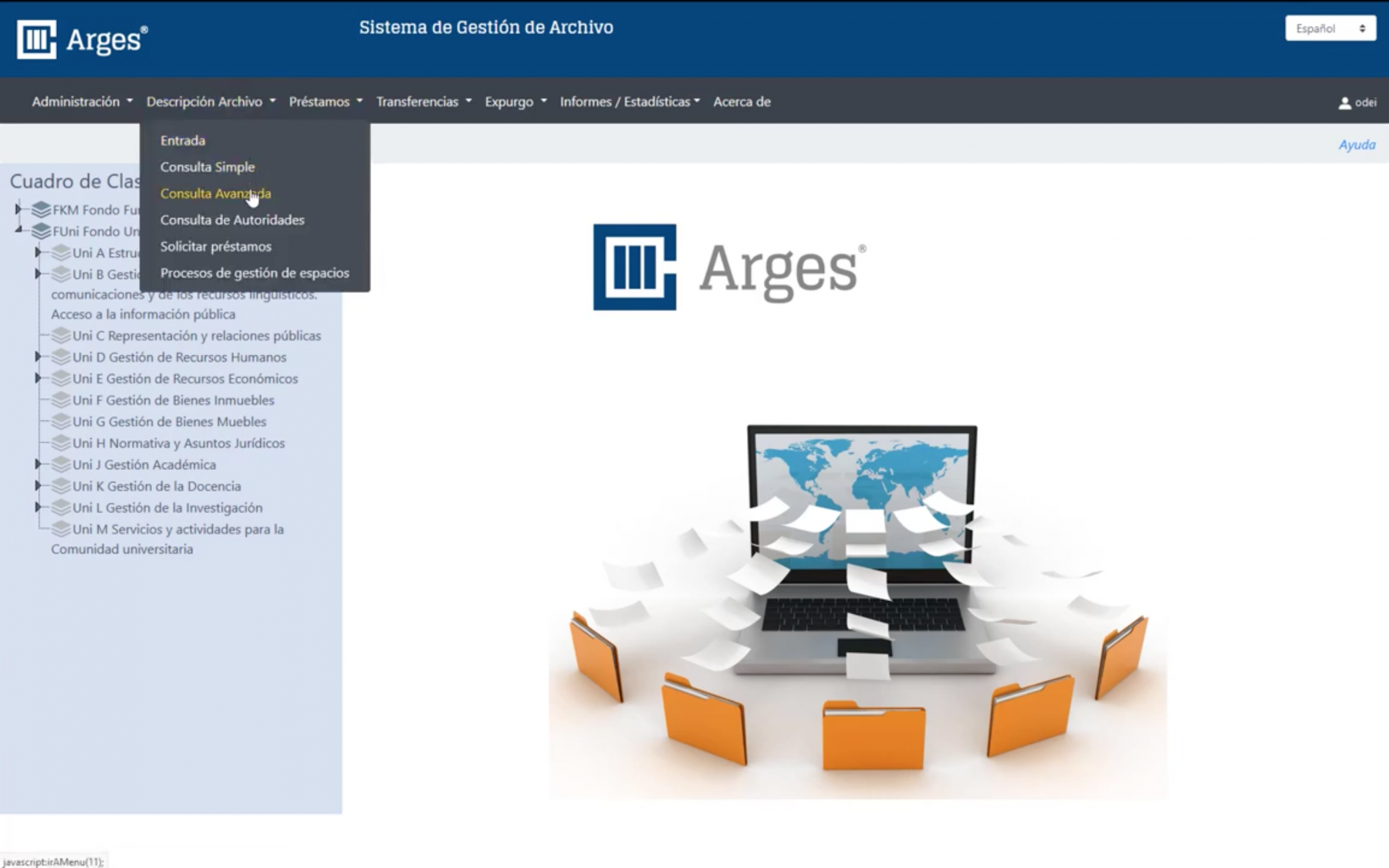Expand Uni L Gestión de la Investigación node

click(x=38, y=508)
